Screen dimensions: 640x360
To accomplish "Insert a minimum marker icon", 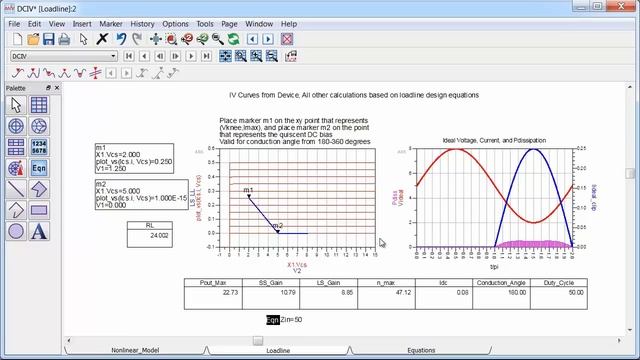I will click(80, 73).
